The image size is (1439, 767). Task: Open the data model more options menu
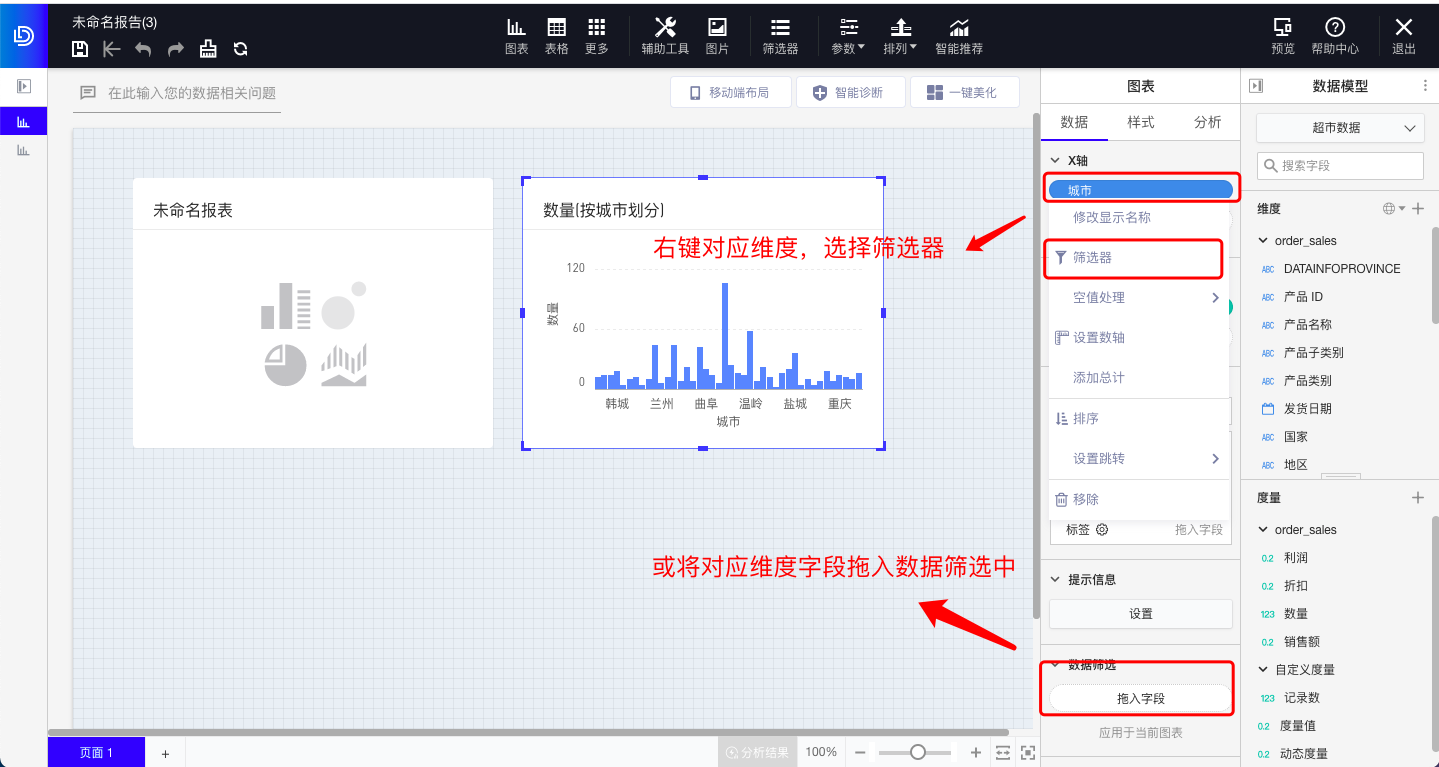pos(1425,87)
